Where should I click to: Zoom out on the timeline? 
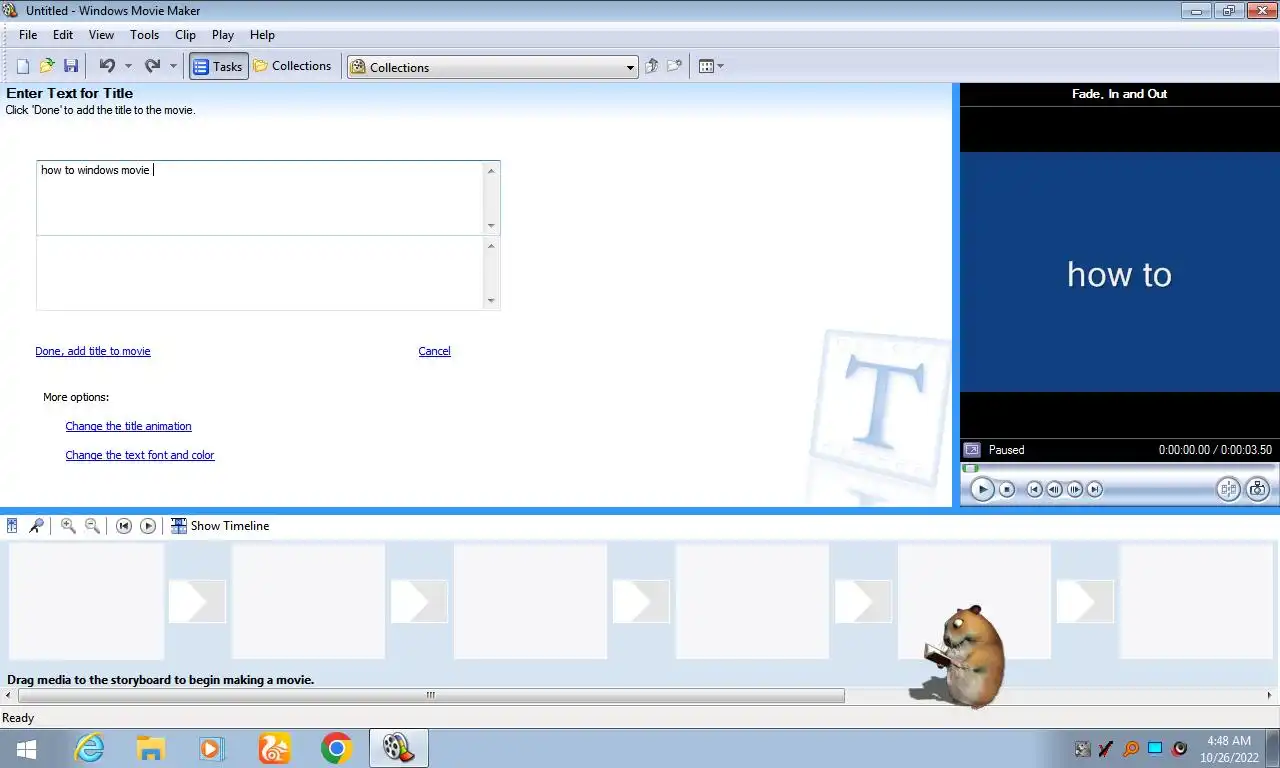(92, 526)
